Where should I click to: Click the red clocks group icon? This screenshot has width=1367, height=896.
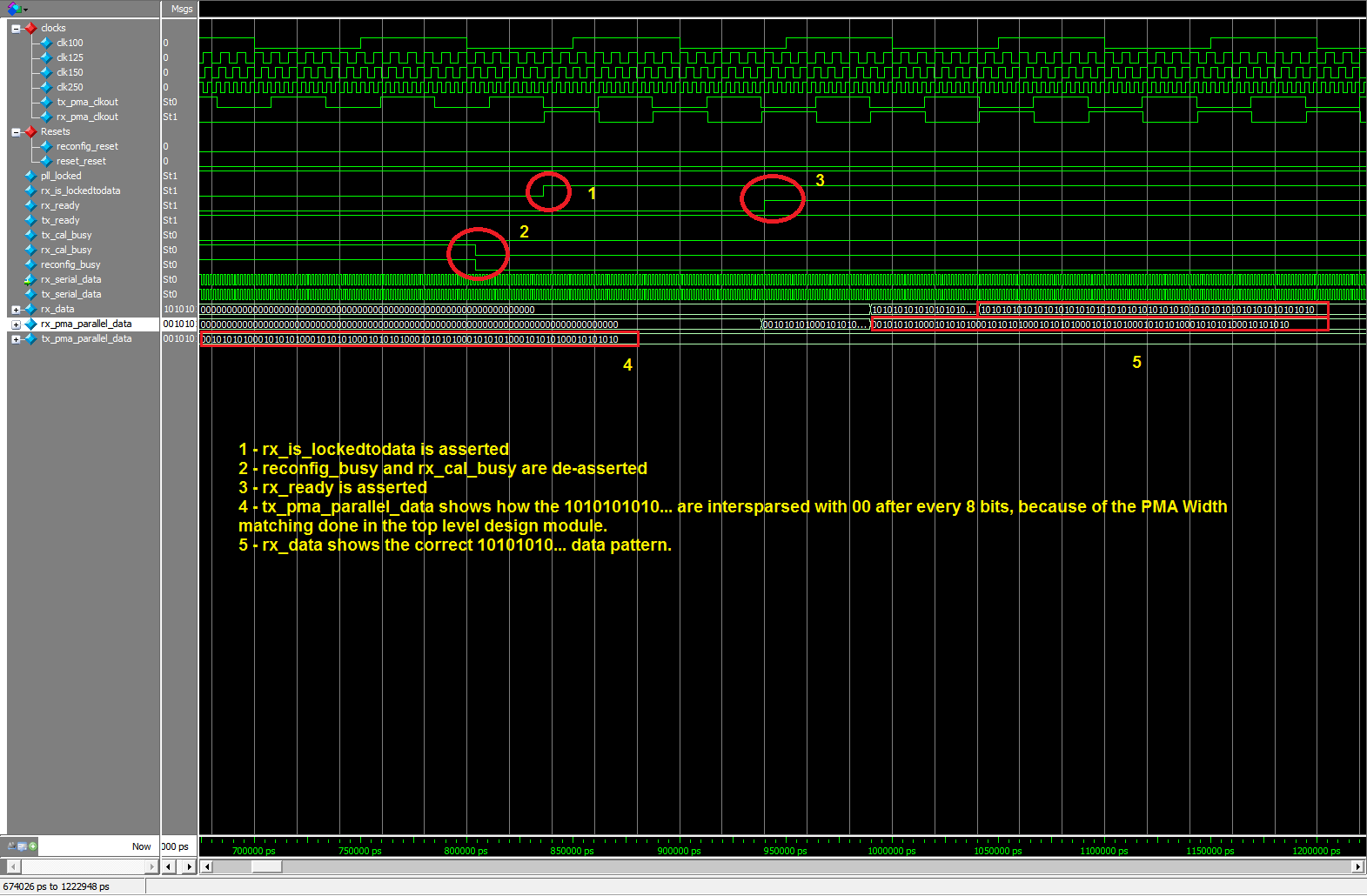pos(31,28)
